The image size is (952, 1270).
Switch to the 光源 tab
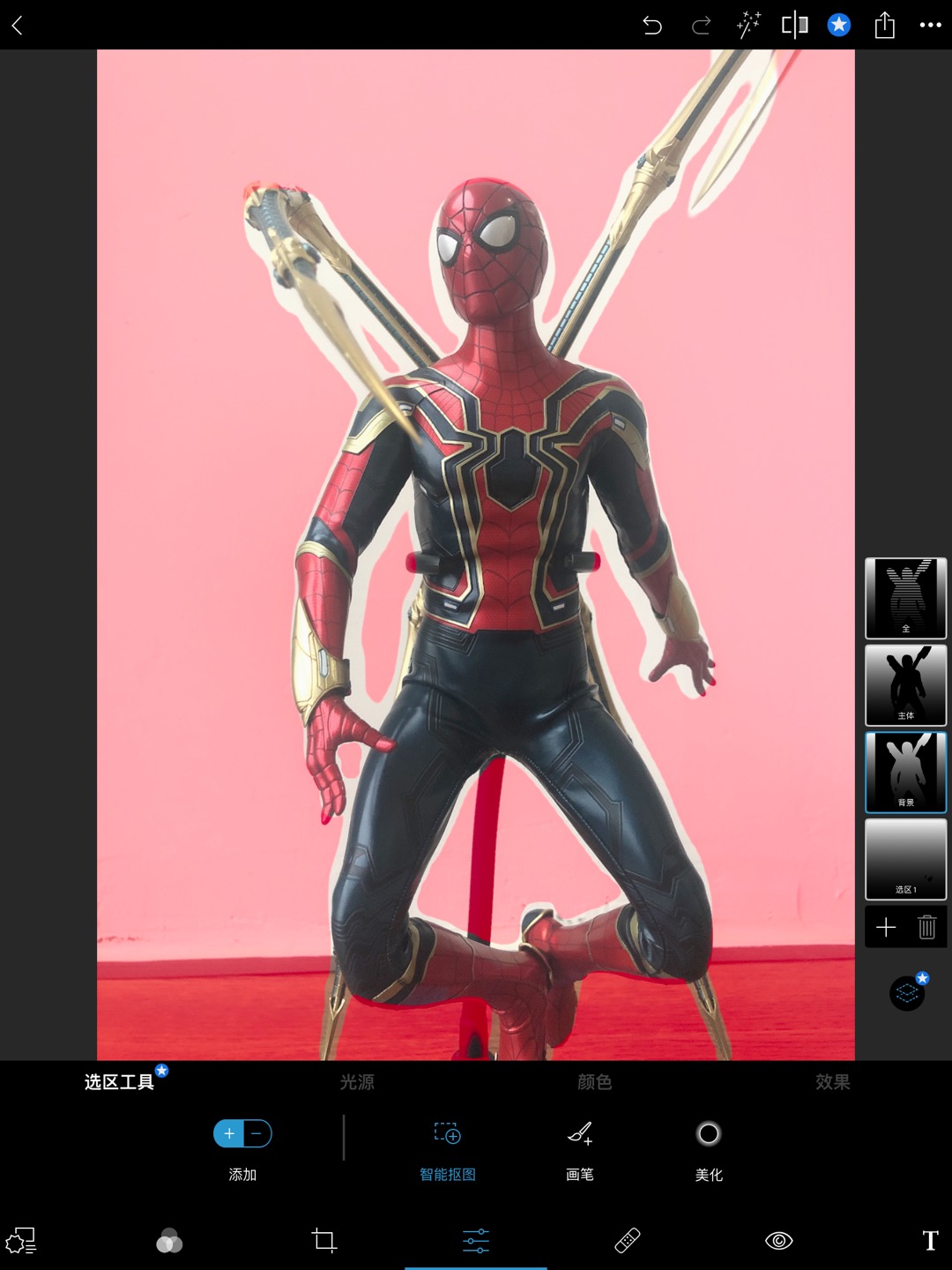[x=357, y=1082]
